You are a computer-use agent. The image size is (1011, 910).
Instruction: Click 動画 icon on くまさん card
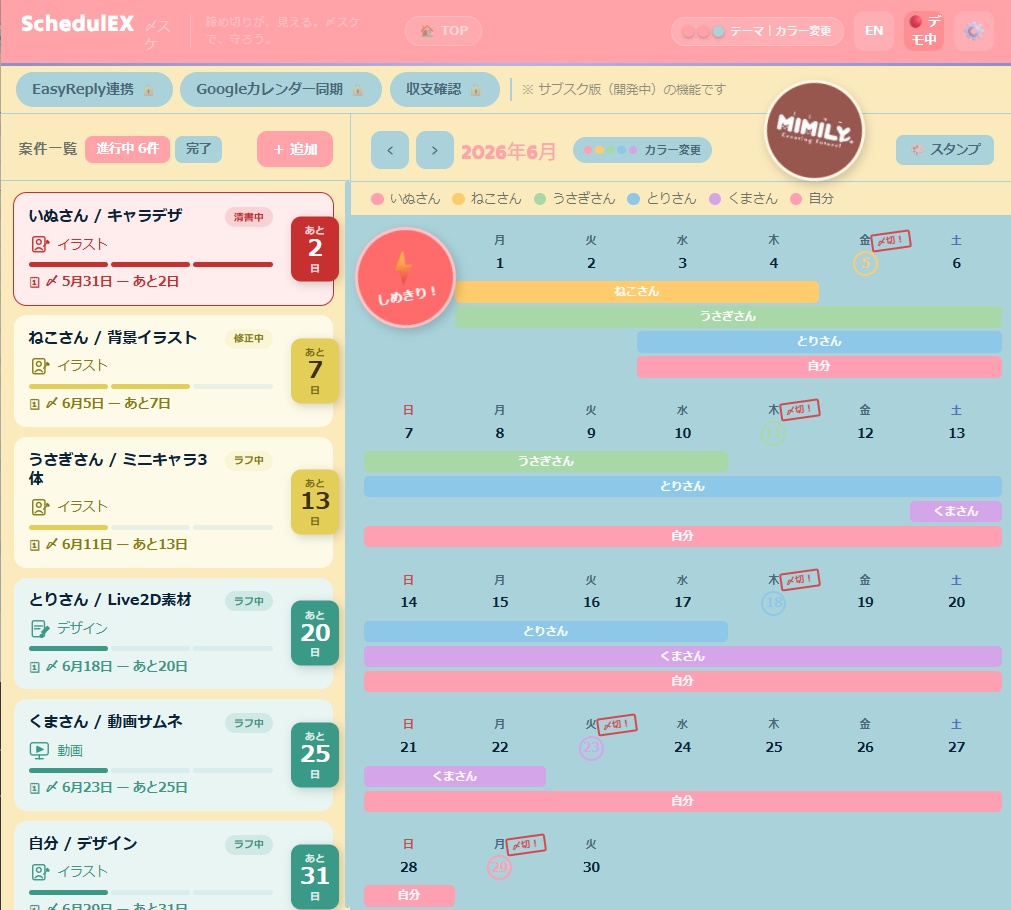click(x=40, y=750)
